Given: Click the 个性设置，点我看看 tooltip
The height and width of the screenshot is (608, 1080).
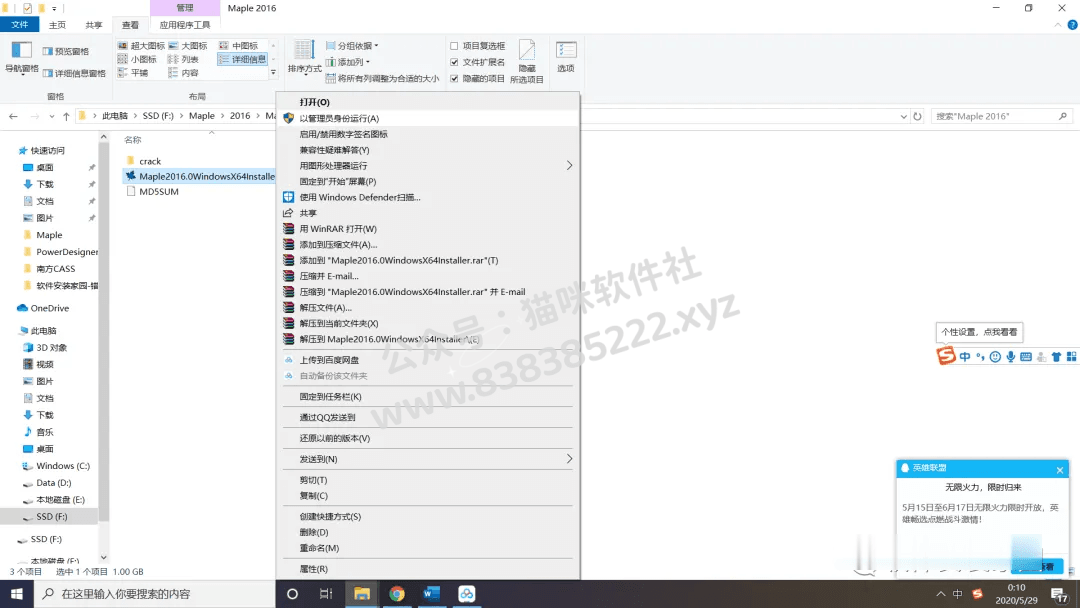Looking at the screenshot, I should 979,332.
